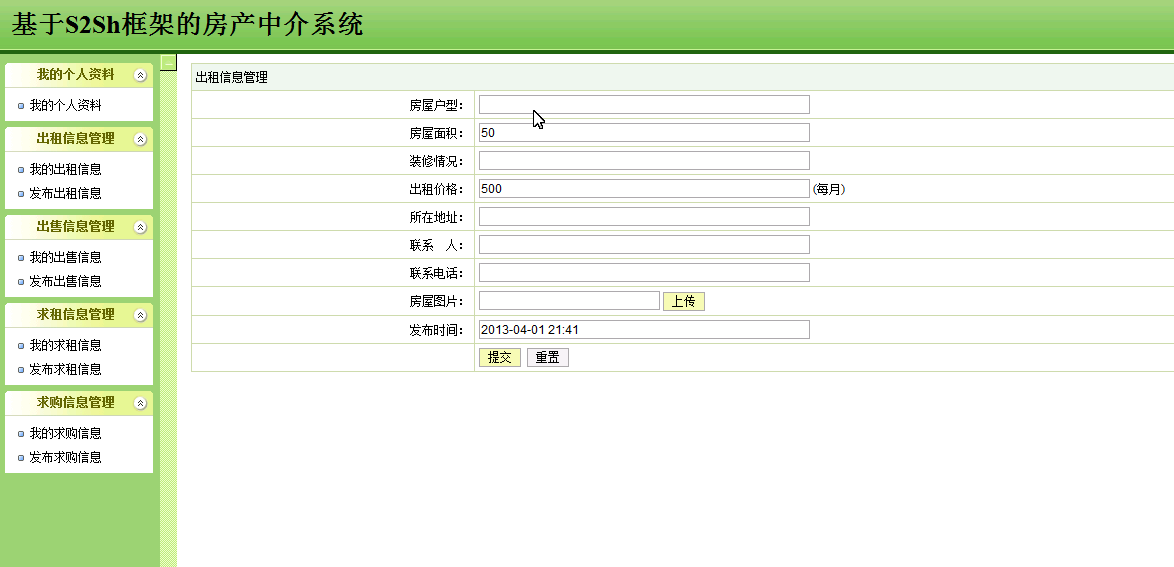This screenshot has width=1174, height=567.
Task: Collapse the 出租信息管理 sidebar panel chevron
Action: [x=140, y=139]
